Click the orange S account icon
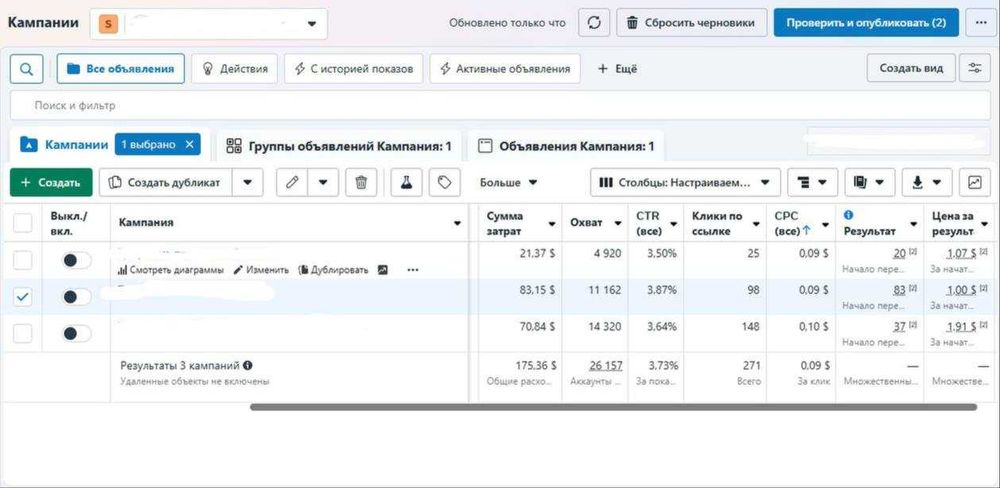 (108, 24)
